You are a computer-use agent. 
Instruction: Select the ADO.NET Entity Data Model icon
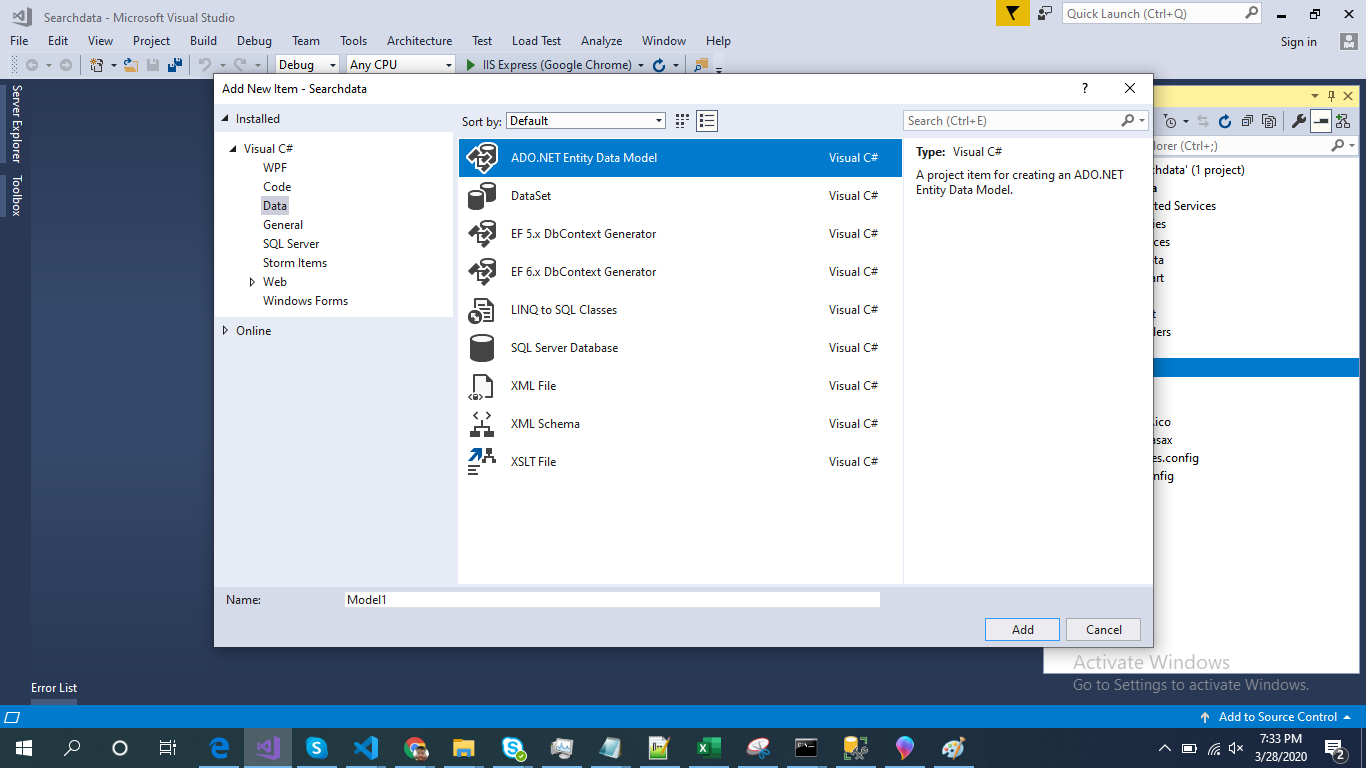pyautogui.click(x=482, y=158)
